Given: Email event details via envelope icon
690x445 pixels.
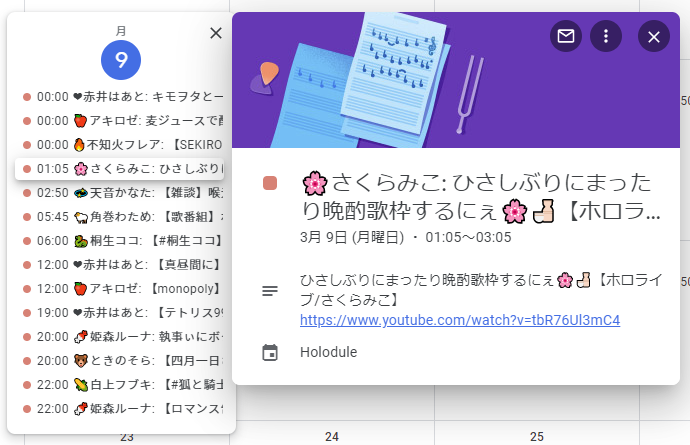Looking at the screenshot, I should coord(565,36).
